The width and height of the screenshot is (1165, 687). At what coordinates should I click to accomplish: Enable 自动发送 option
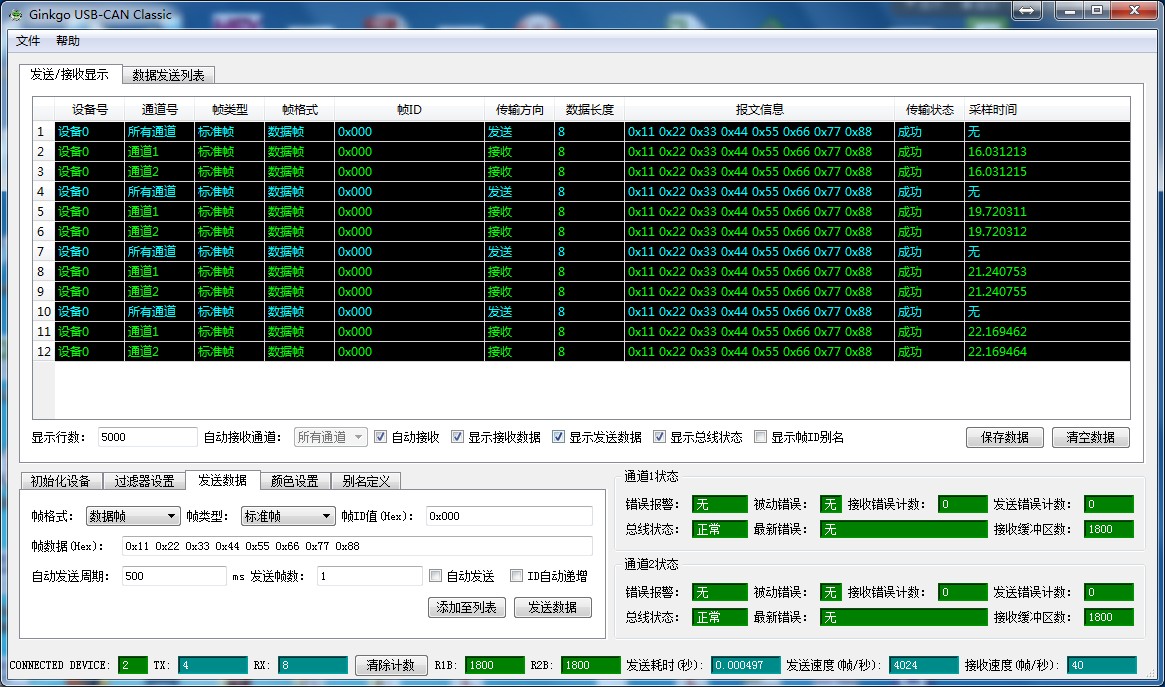pyautogui.click(x=435, y=574)
